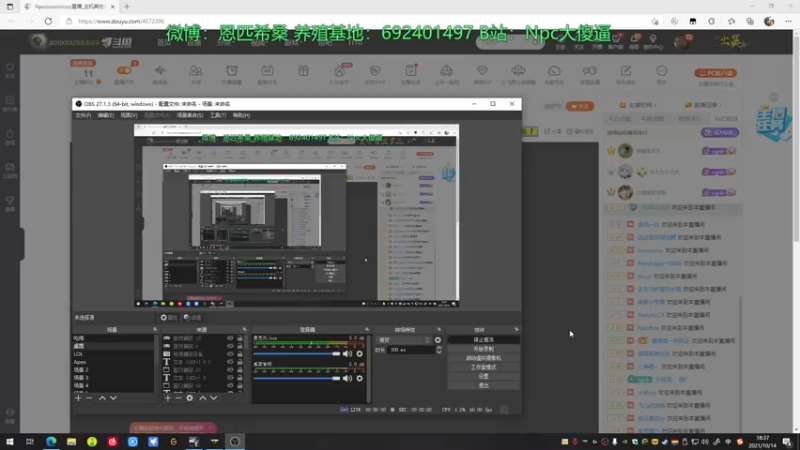Pop out the Audio Mixer dock panel

[x=367, y=330]
